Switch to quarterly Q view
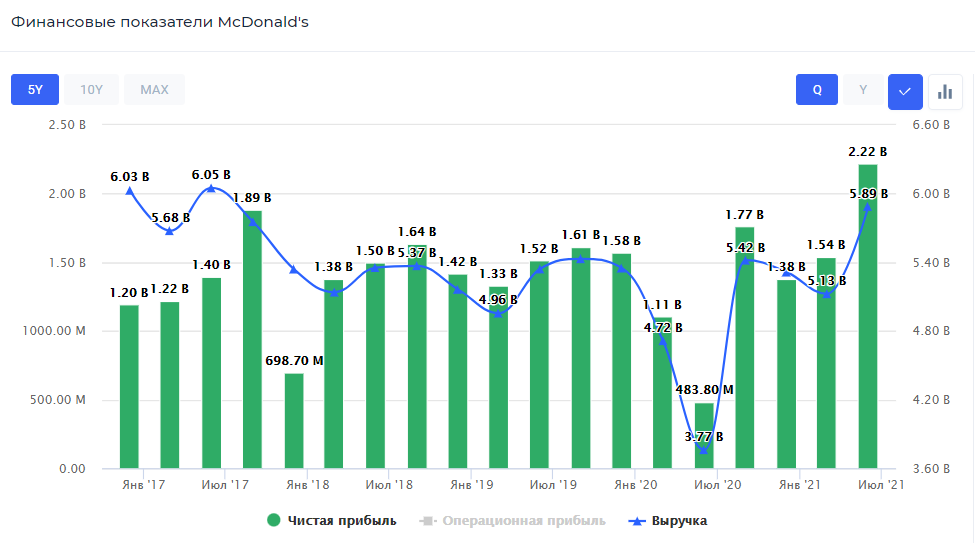This screenshot has width=975, height=543. click(x=817, y=90)
